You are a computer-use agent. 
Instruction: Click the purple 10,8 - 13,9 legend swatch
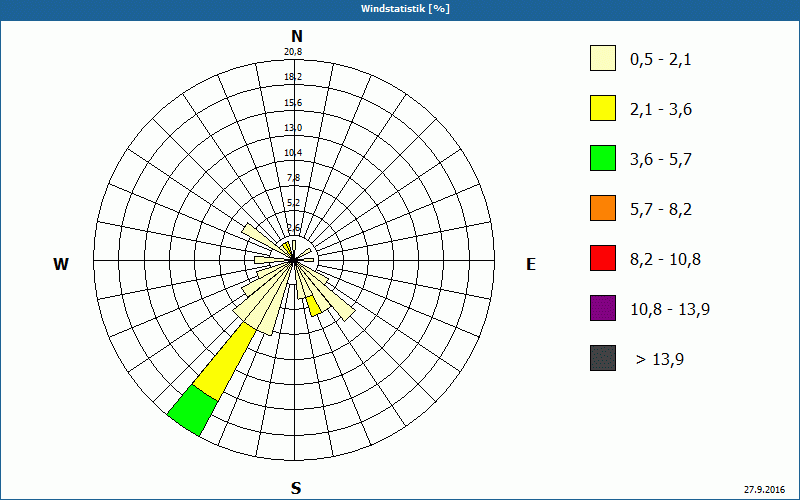click(x=603, y=308)
